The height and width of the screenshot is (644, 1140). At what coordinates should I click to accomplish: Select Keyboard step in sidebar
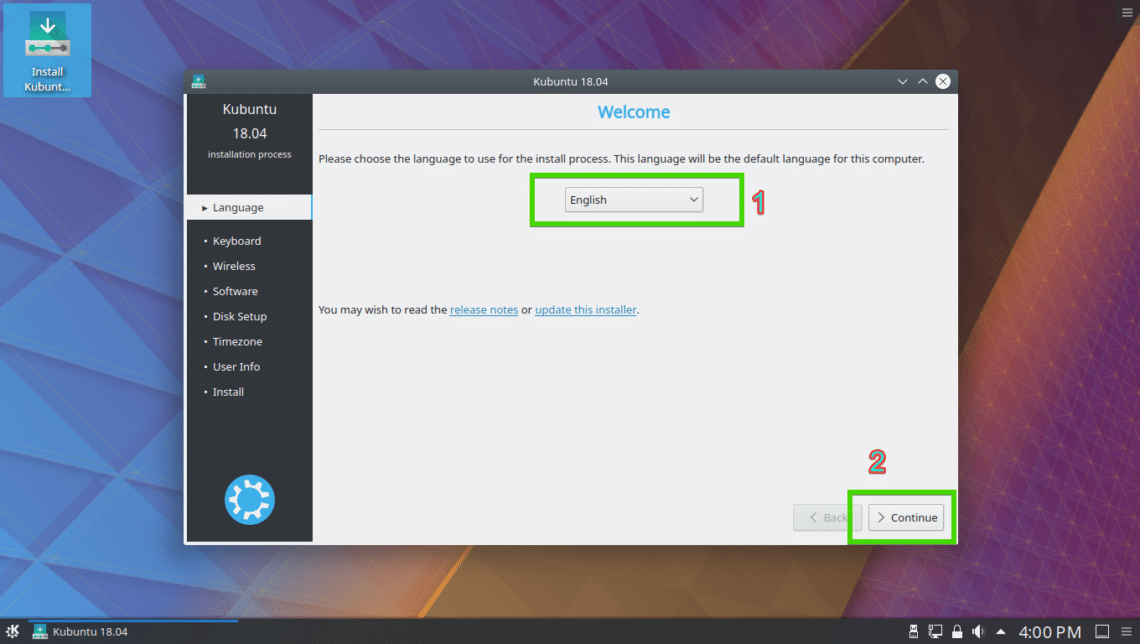[x=236, y=241]
